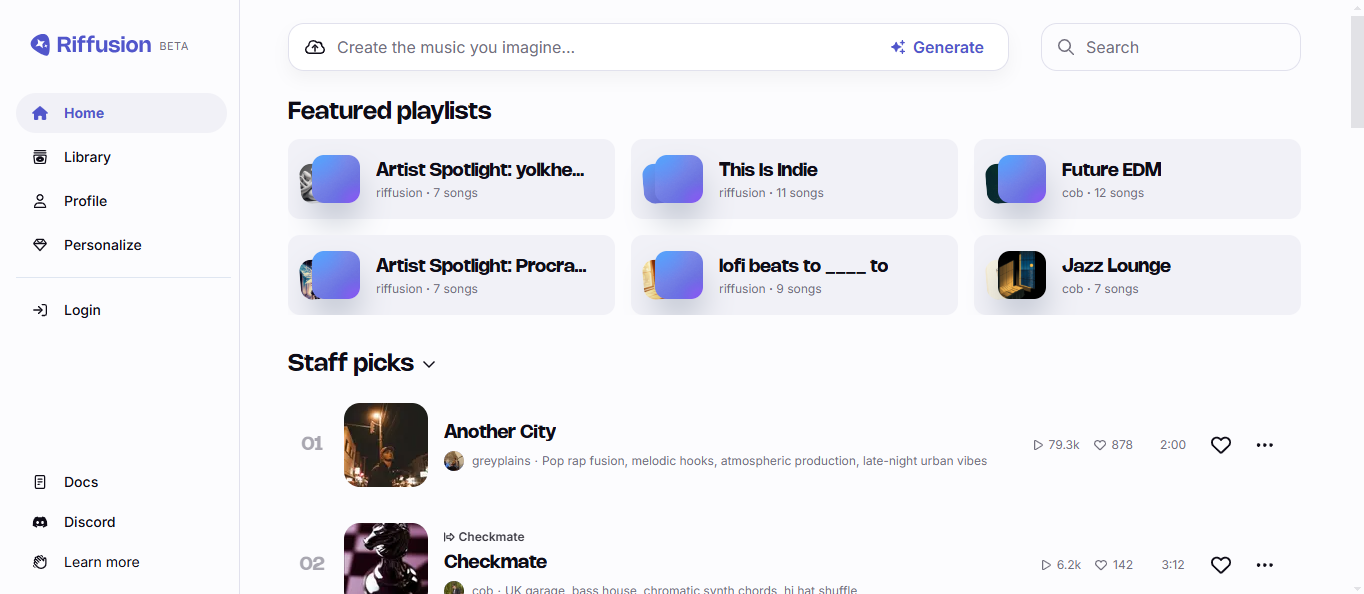Viewport: 1364px width, 594px height.
Task: Click the Library icon in sidebar
Action: 40,157
